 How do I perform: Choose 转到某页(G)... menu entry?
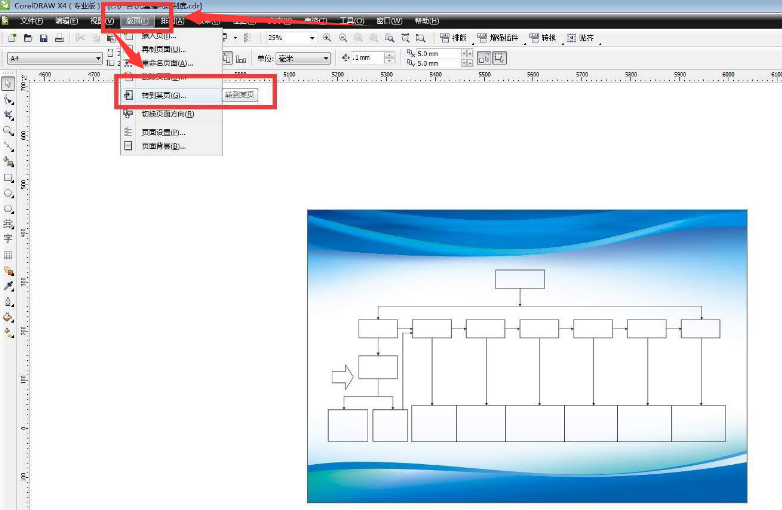[172, 95]
